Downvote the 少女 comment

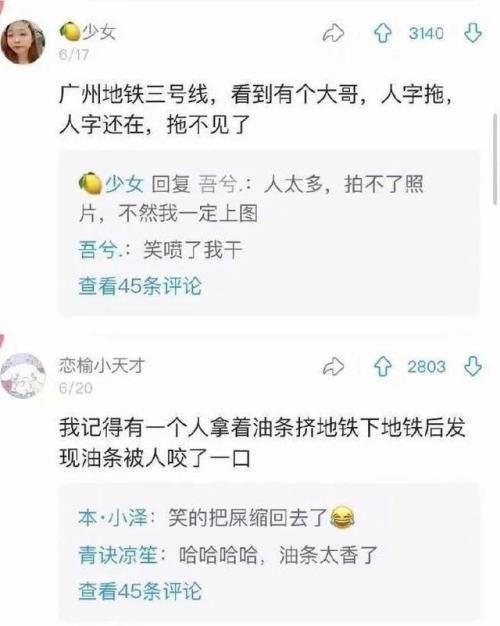pyautogui.click(x=473, y=33)
